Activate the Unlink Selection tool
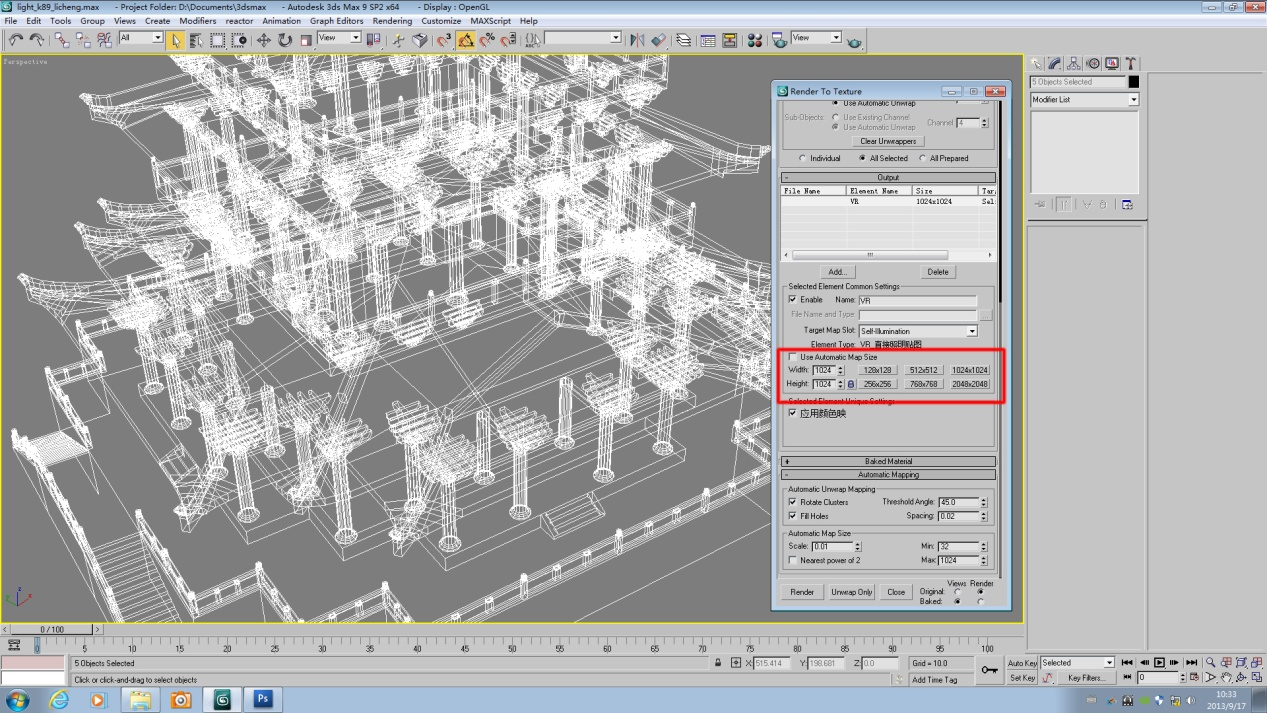The height and width of the screenshot is (713, 1267). point(84,40)
